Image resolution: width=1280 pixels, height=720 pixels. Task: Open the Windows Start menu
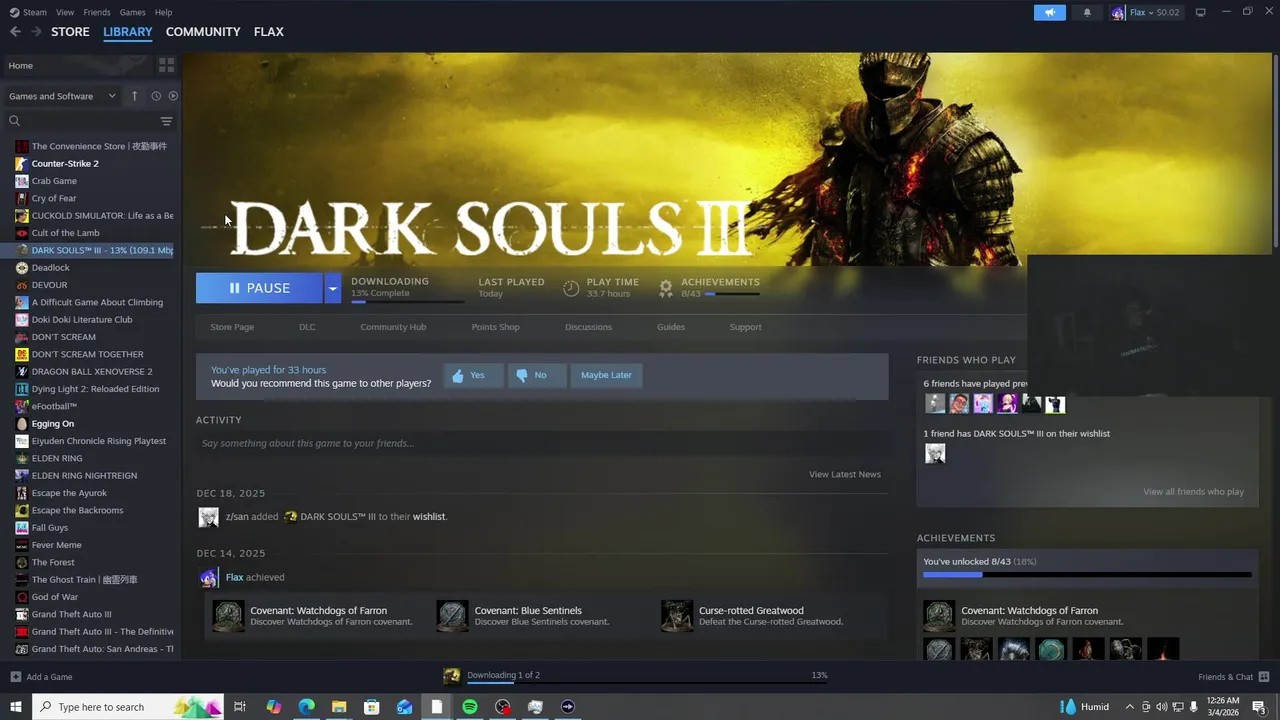tap(16, 707)
